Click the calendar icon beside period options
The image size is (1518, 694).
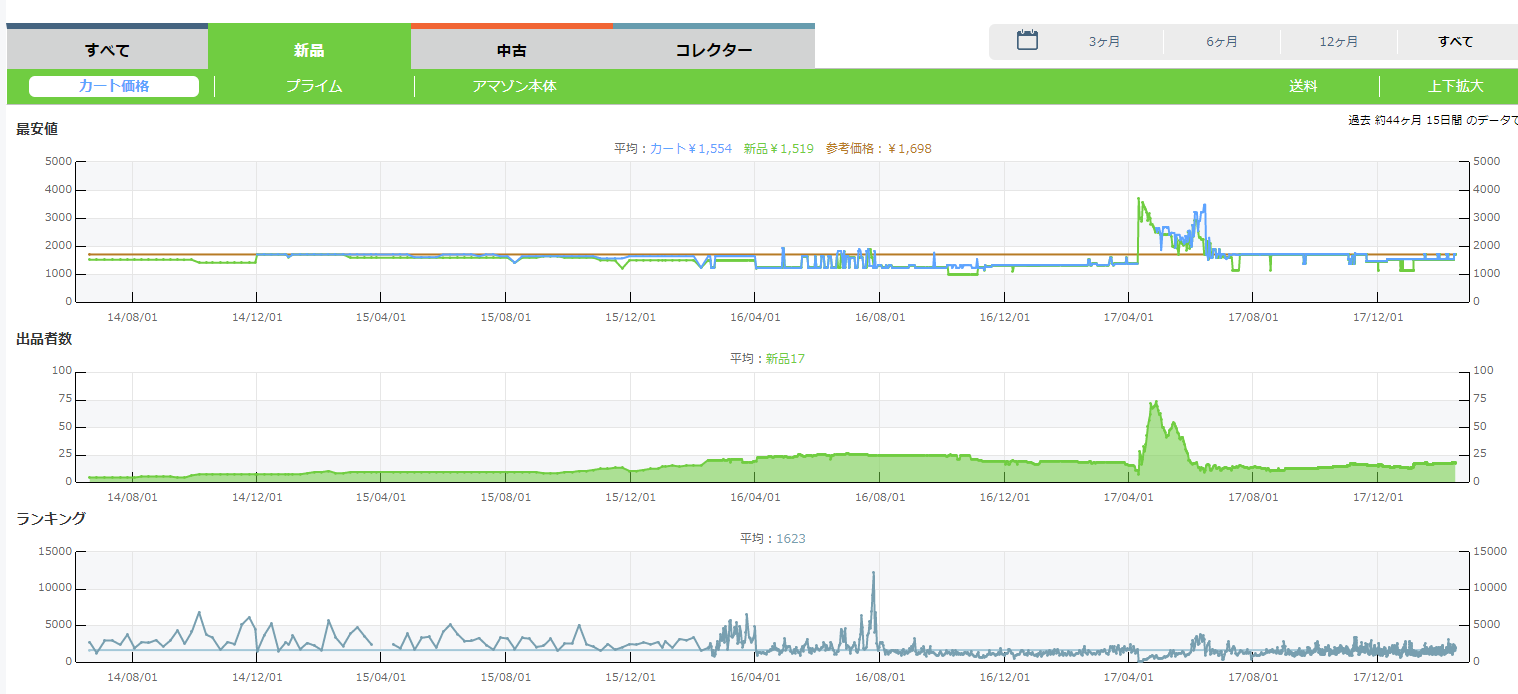(1027, 41)
